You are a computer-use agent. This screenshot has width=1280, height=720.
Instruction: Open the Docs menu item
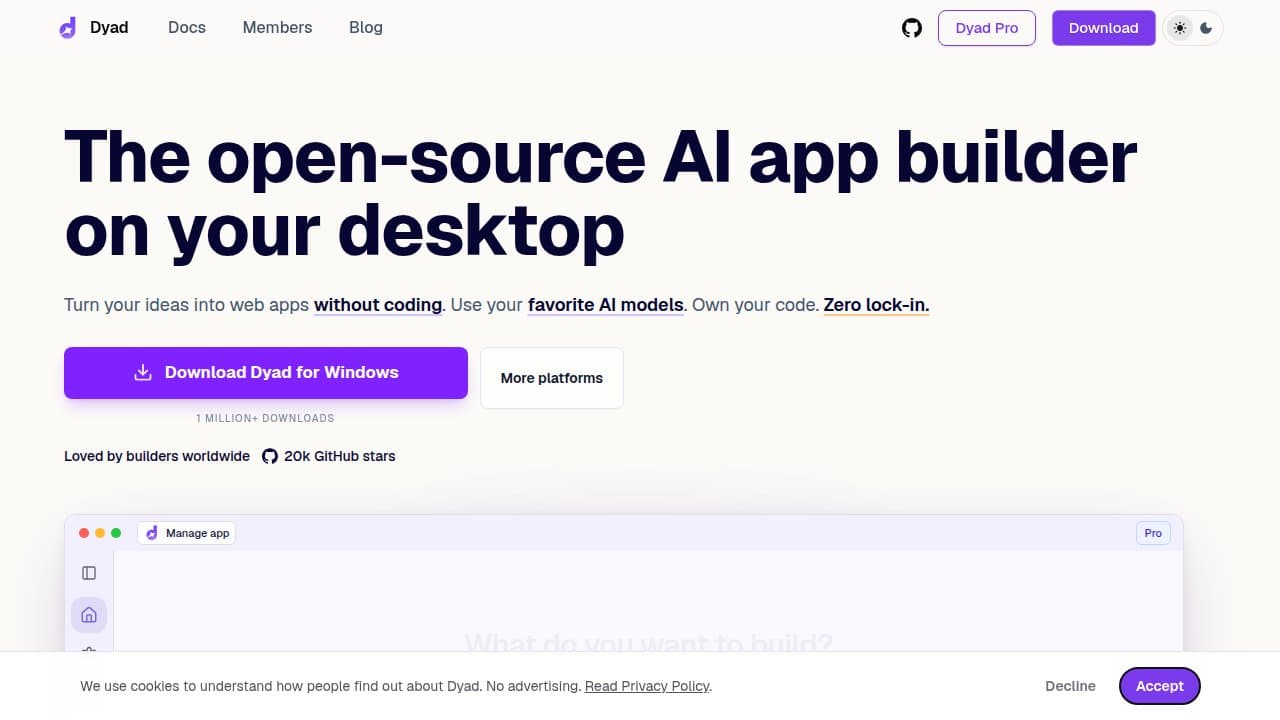(x=187, y=28)
